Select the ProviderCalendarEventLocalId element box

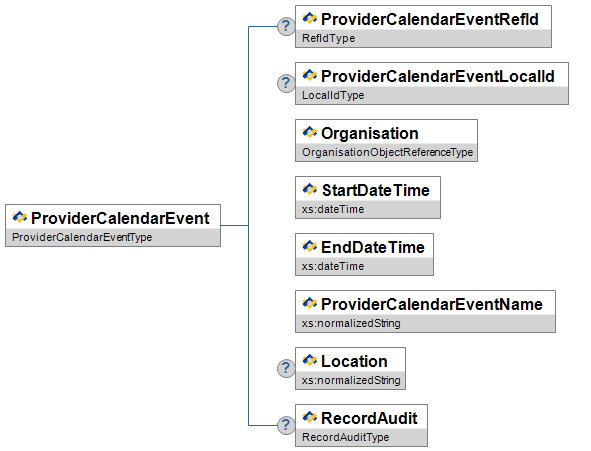pyautogui.click(x=432, y=83)
